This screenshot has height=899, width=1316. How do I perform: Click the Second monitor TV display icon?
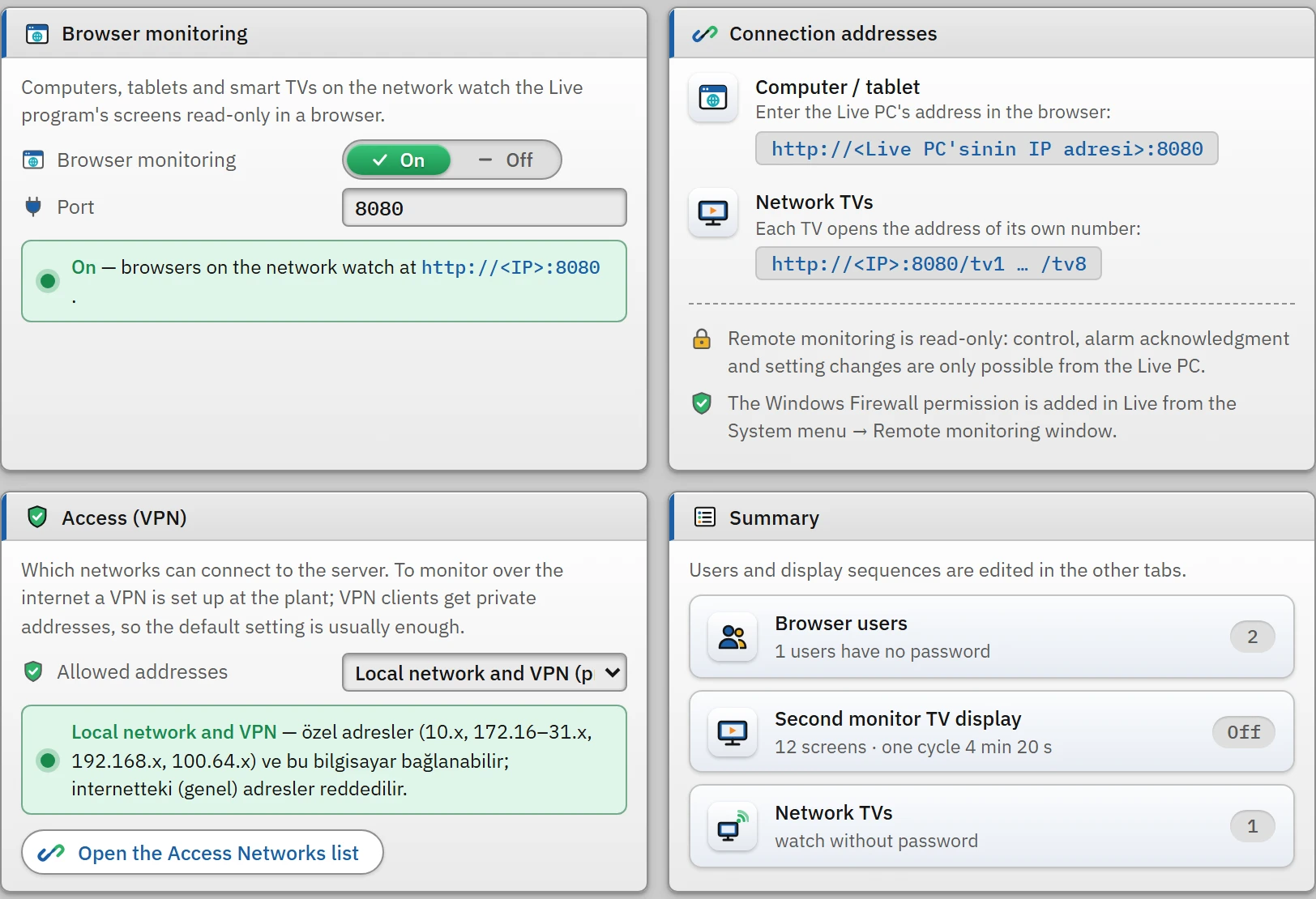(x=733, y=733)
